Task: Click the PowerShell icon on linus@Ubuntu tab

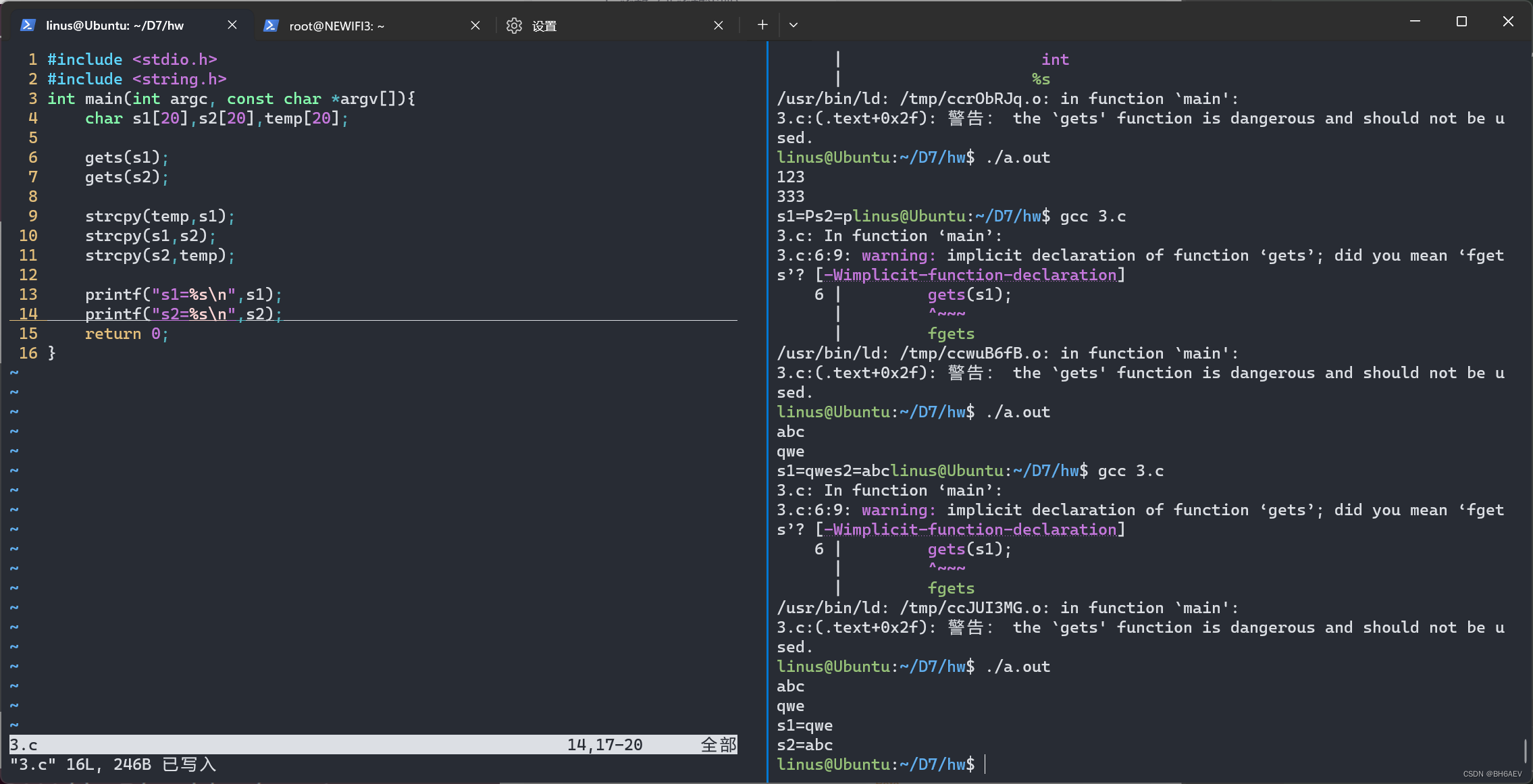Action: pyautogui.click(x=28, y=25)
